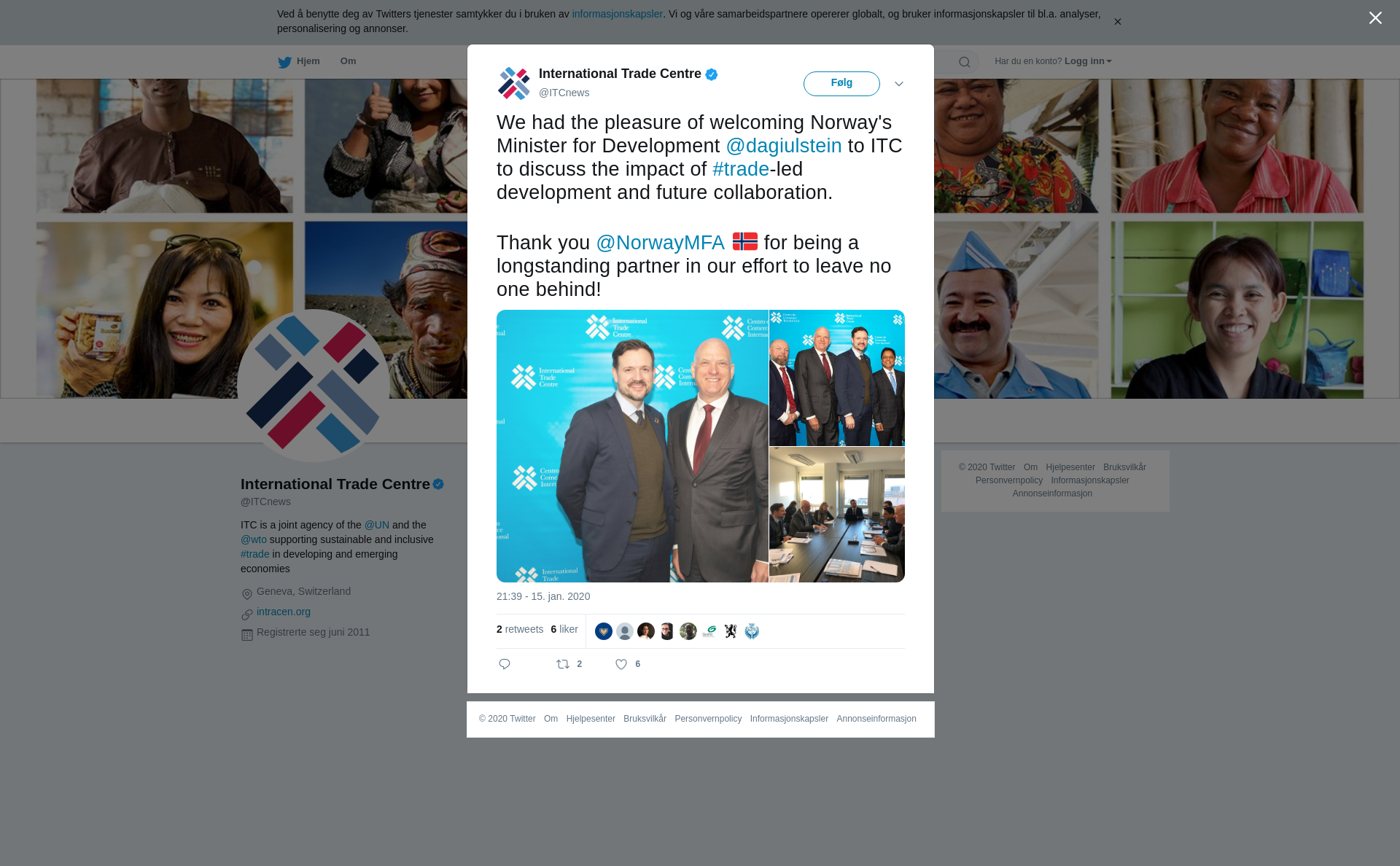Follow ITC with the Følg button
1400x866 pixels.
841,84
